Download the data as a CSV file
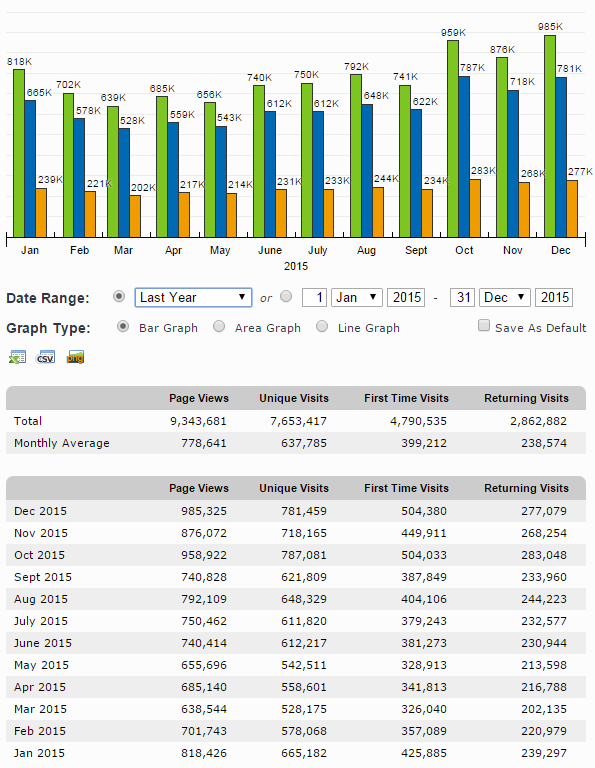595x768 pixels. [x=46, y=357]
